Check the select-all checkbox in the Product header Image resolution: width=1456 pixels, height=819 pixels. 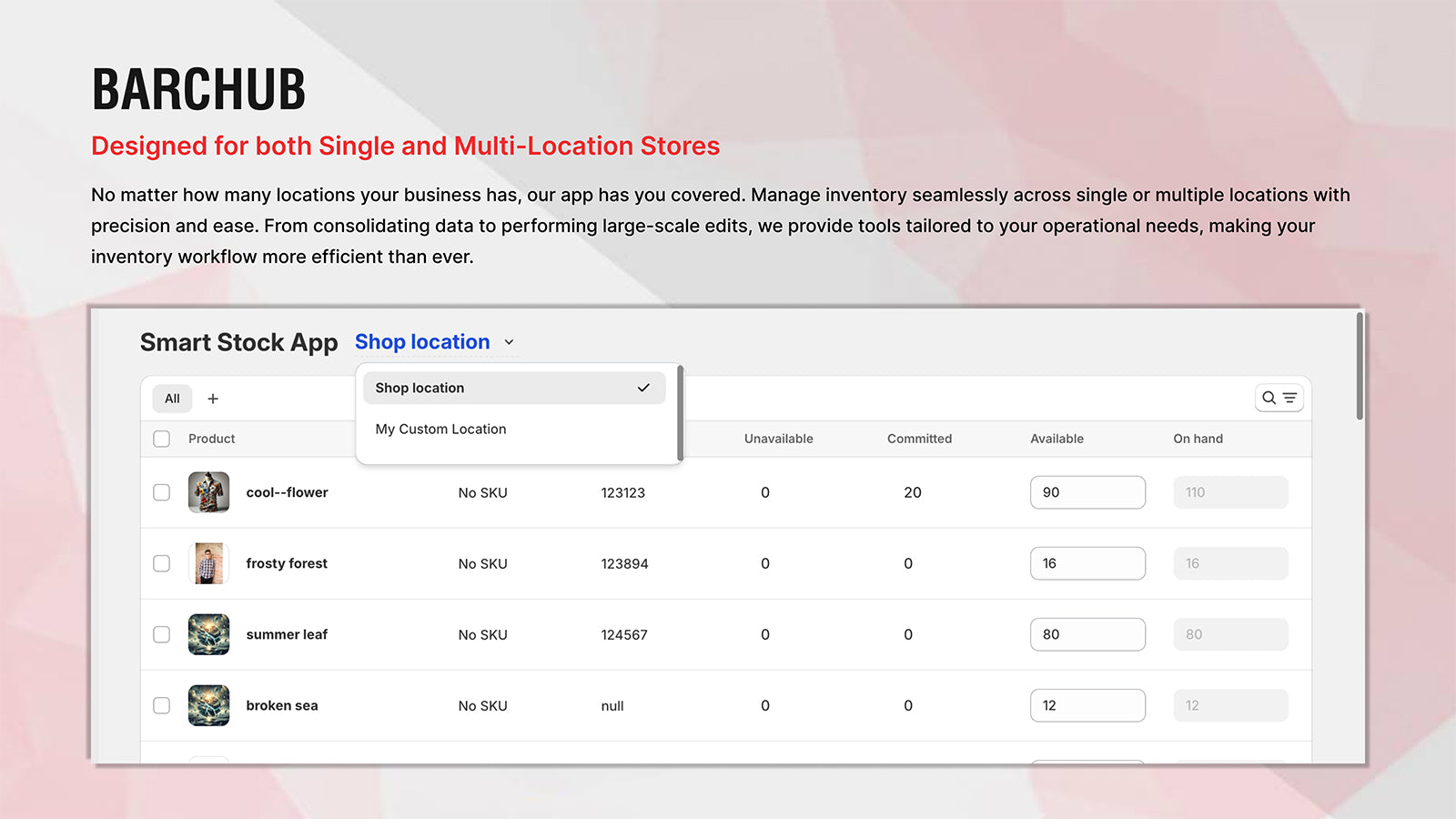[161, 438]
